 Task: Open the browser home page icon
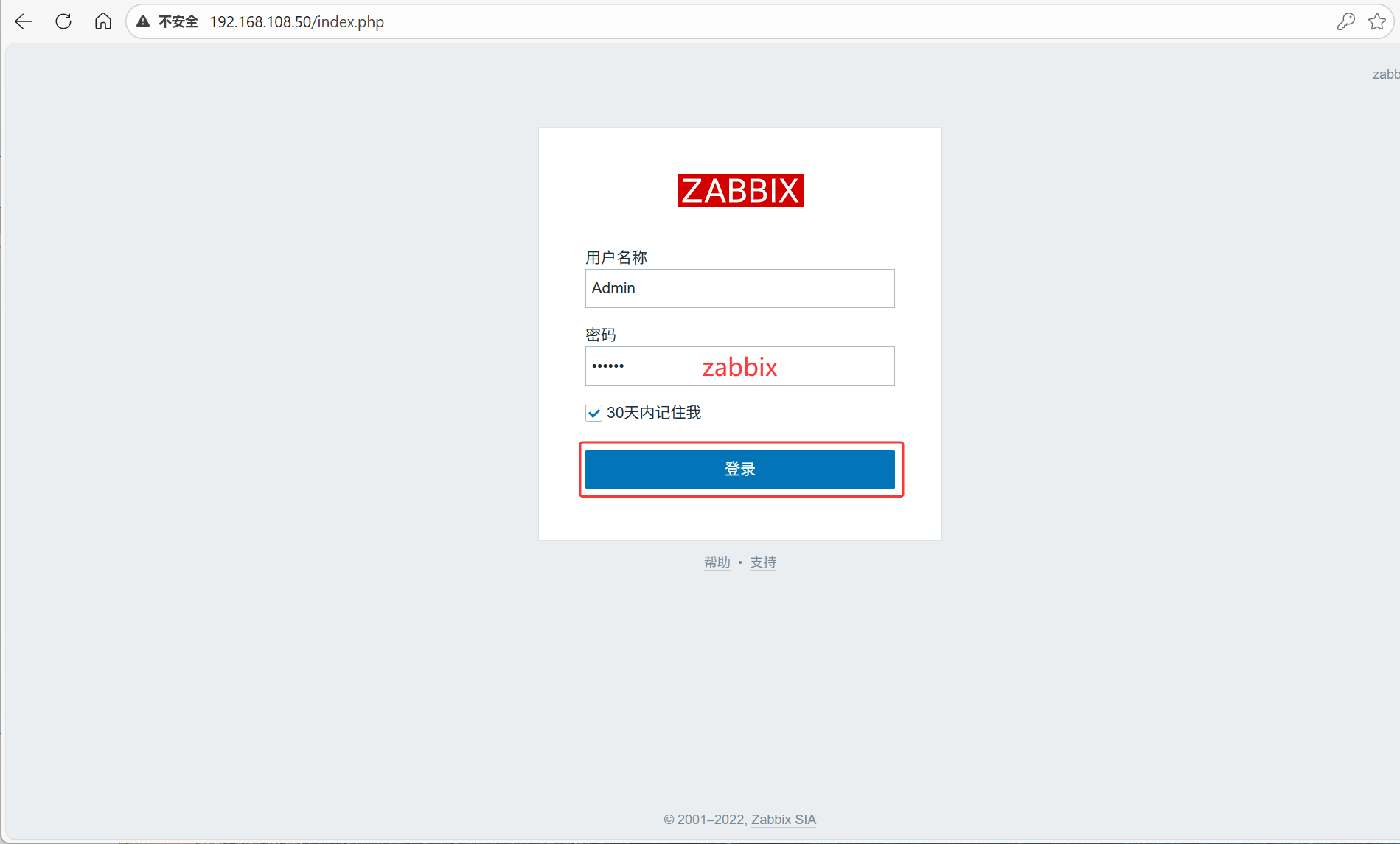[x=103, y=21]
